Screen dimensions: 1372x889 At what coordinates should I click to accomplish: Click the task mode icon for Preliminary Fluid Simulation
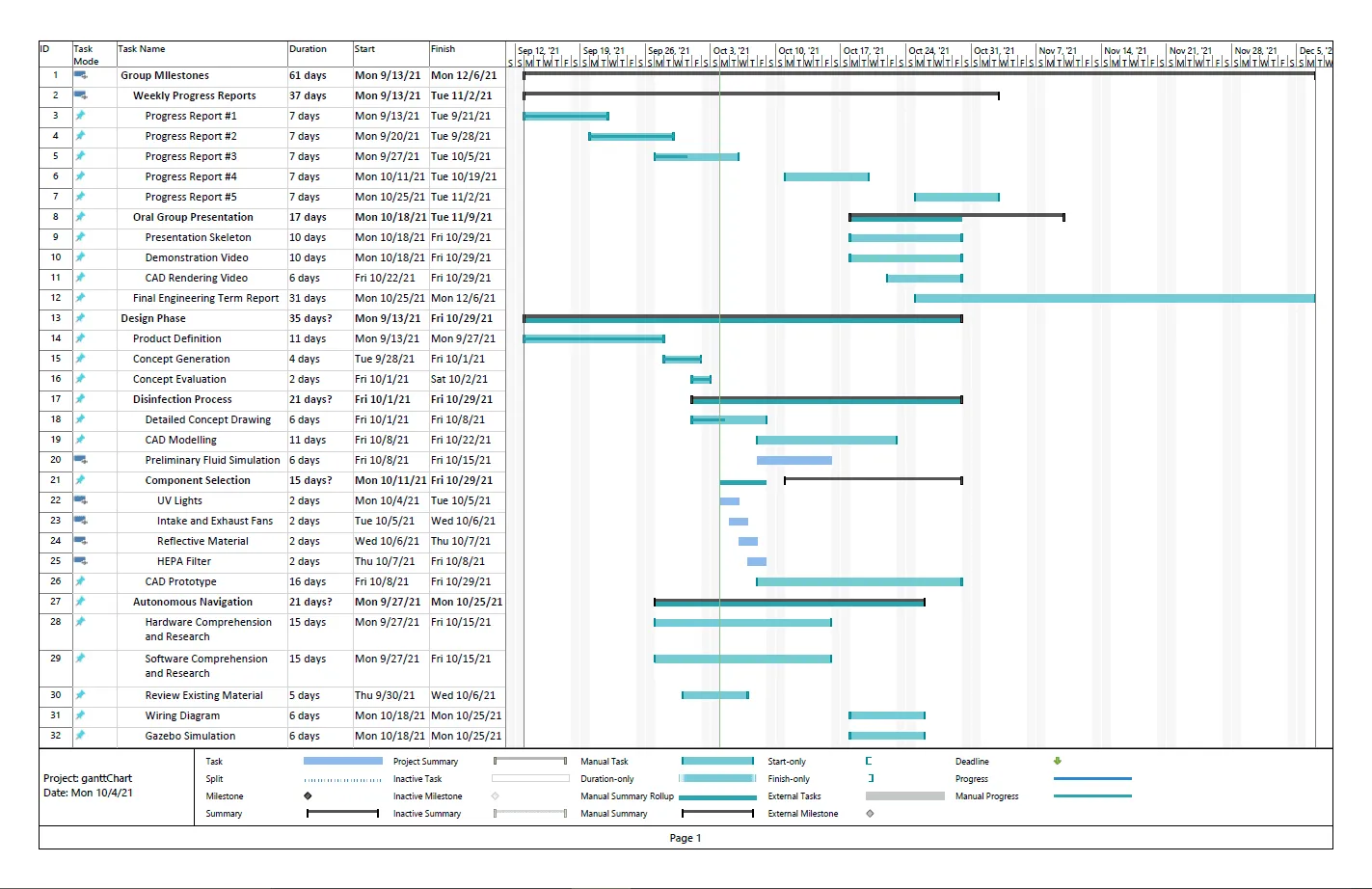coord(81,460)
